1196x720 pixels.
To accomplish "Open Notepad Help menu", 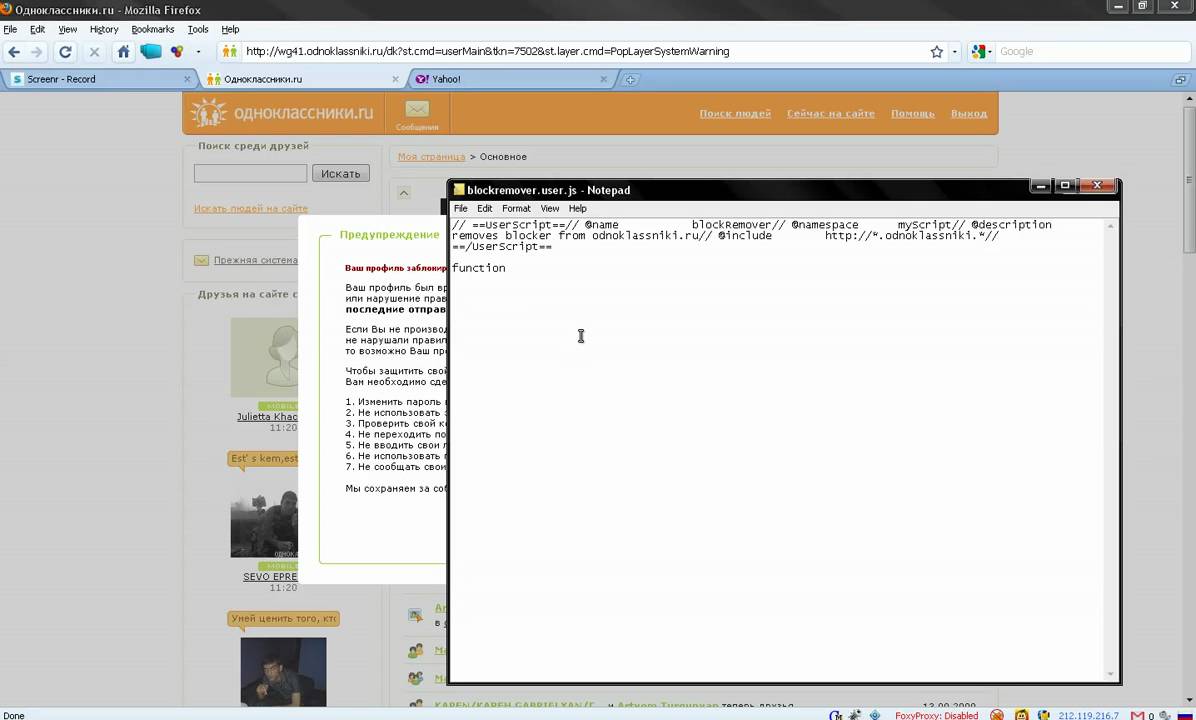I will pos(577,208).
